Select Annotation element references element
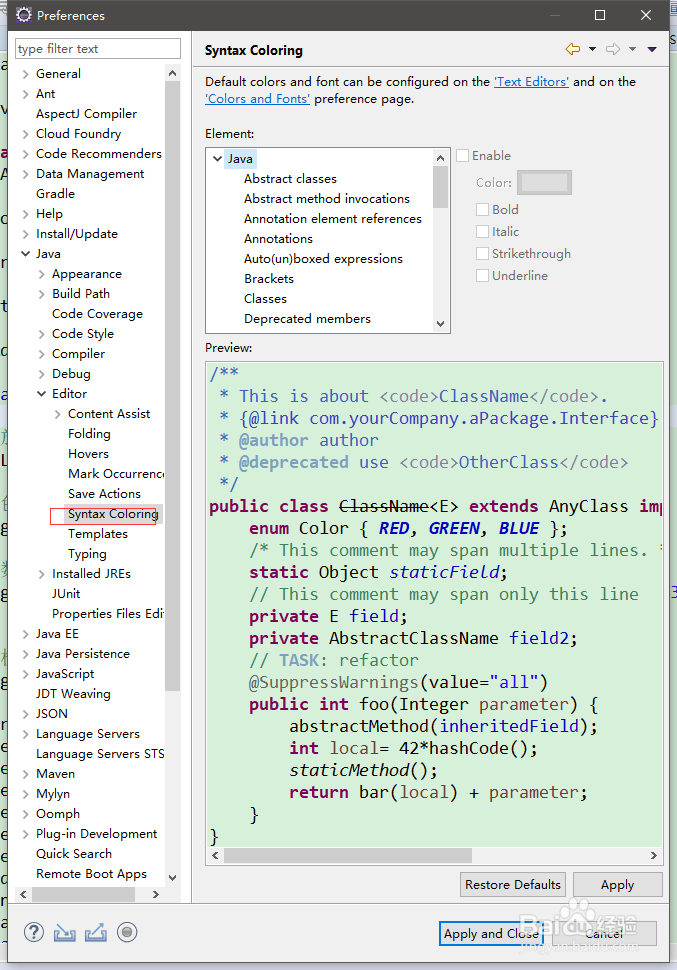 pos(332,219)
